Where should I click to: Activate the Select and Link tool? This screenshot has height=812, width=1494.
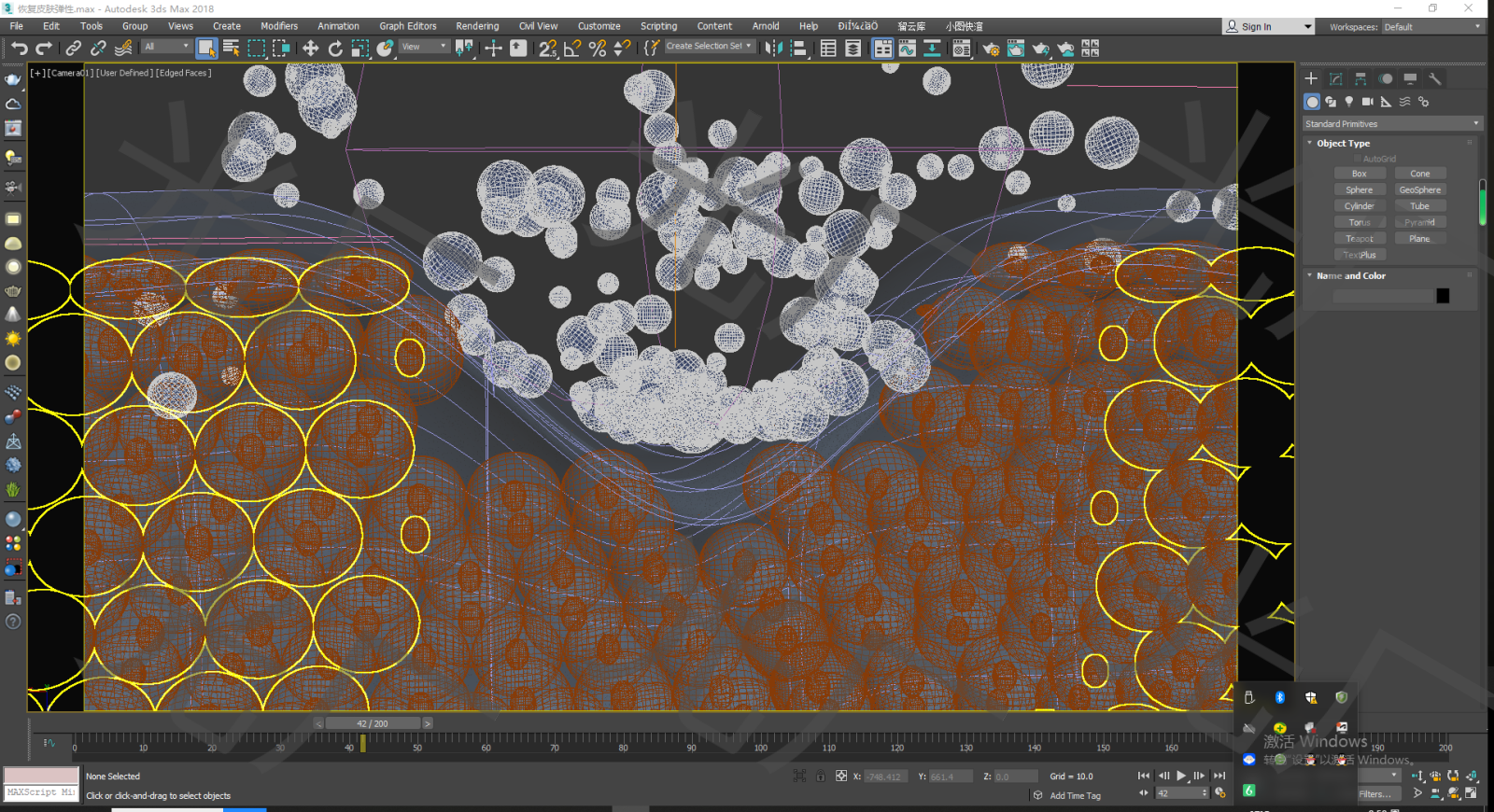tap(74, 48)
